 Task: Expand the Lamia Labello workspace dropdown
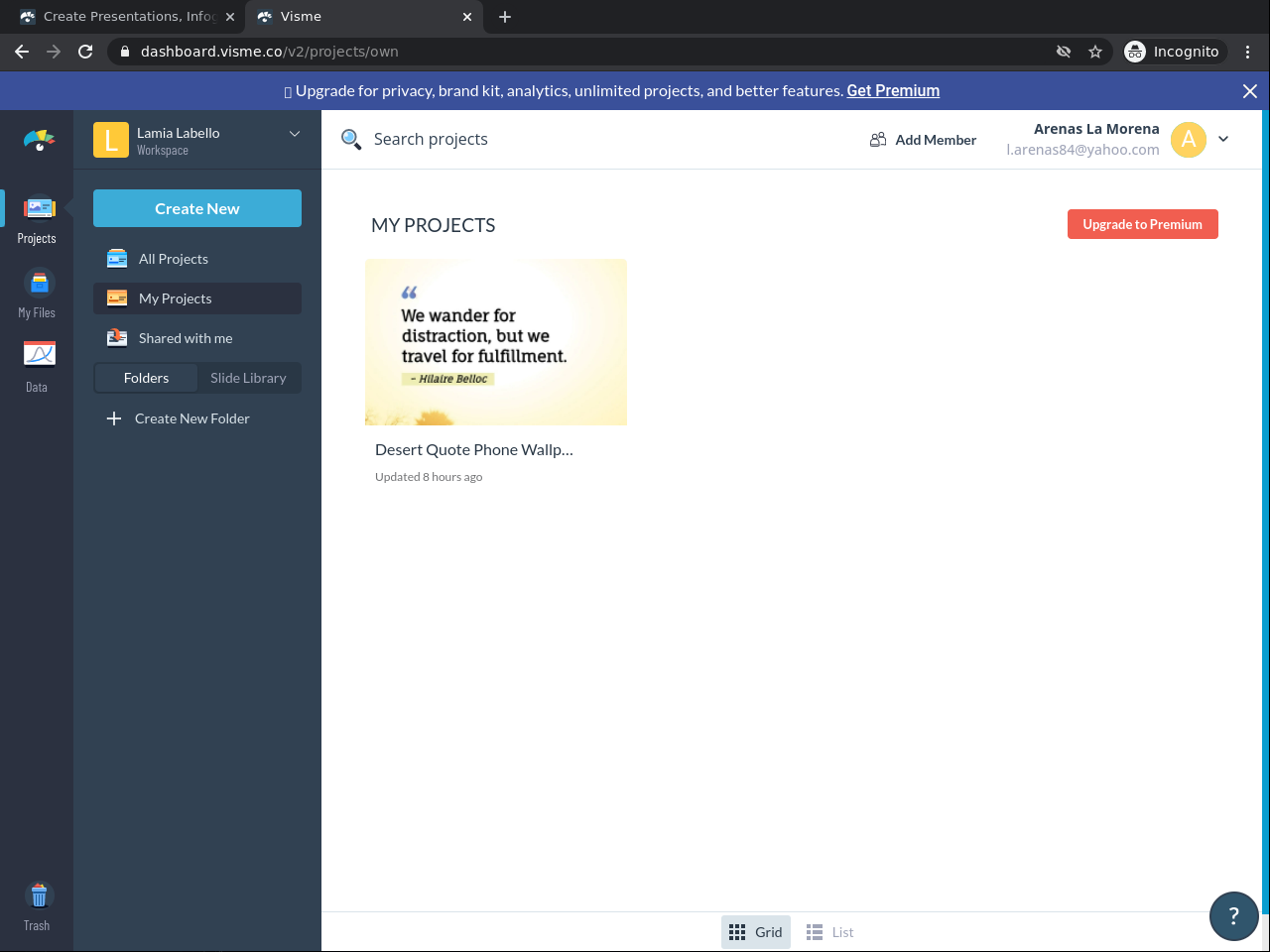click(x=295, y=134)
